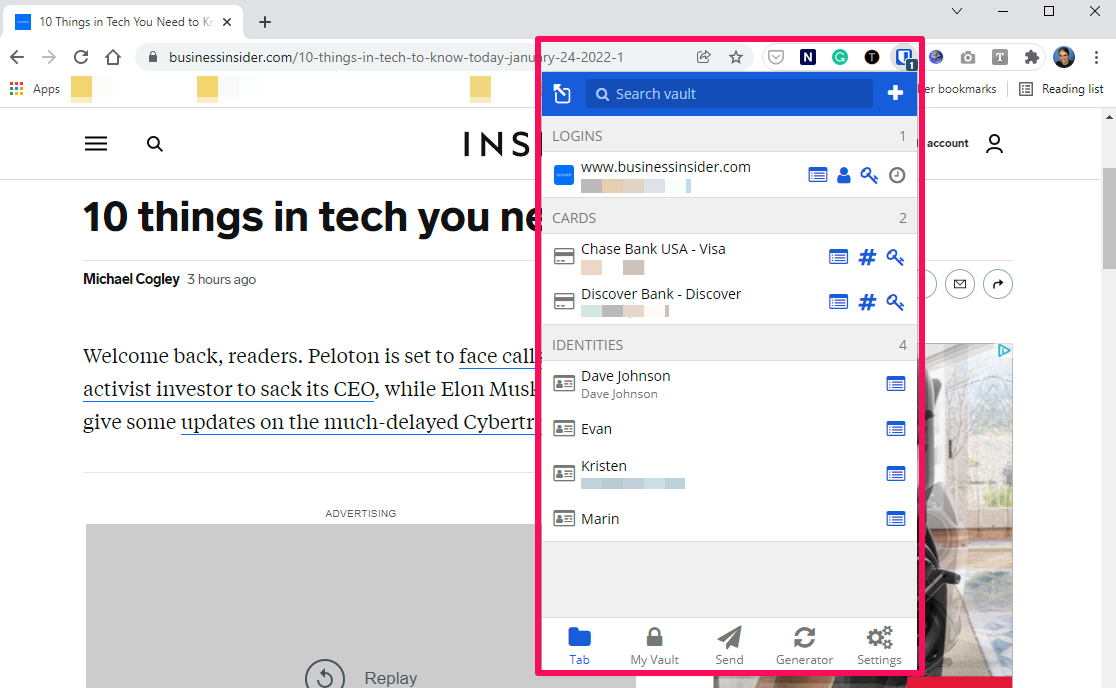Open the Insider hamburger menu
This screenshot has height=688, width=1116.
[96, 144]
